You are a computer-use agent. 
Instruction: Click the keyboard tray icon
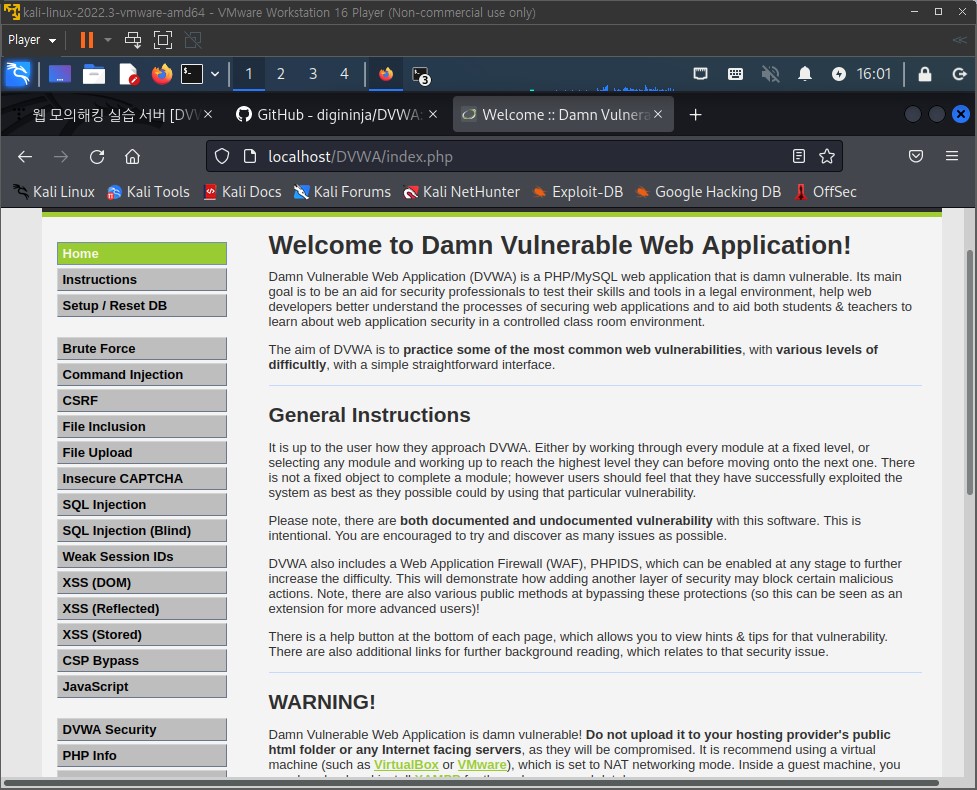pos(735,74)
